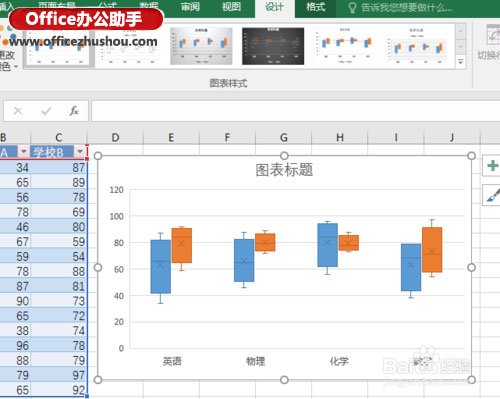Click the chart title 图表标题
500x399 pixels.
click(x=284, y=170)
